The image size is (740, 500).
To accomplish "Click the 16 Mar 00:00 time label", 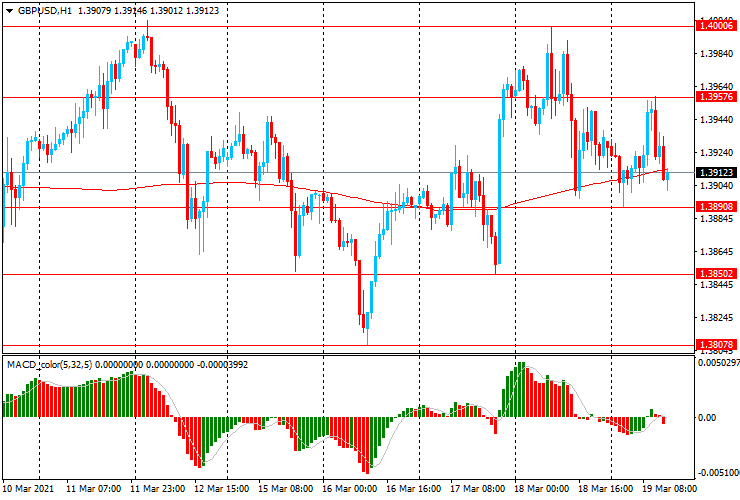I will click(x=348, y=491).
